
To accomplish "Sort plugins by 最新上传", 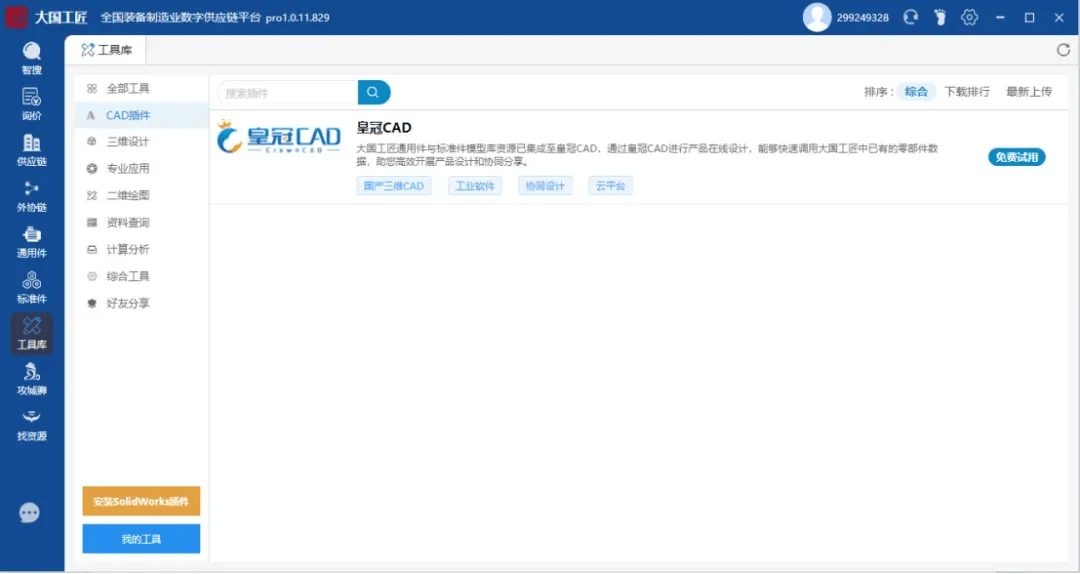I will (x=1029, y=92).
